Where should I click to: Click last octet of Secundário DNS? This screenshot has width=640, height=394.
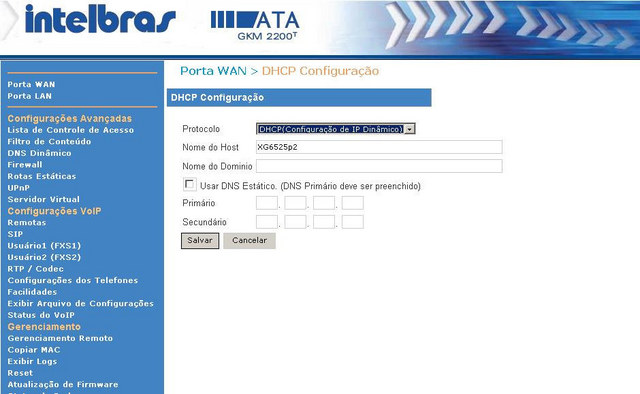click(353, 222)
